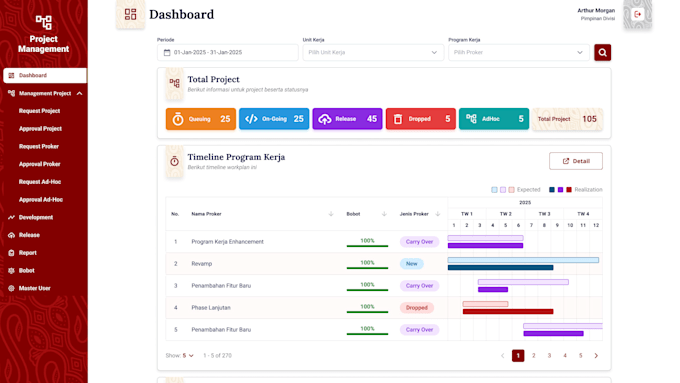Click the Project Management logo icon

[43, 22]
